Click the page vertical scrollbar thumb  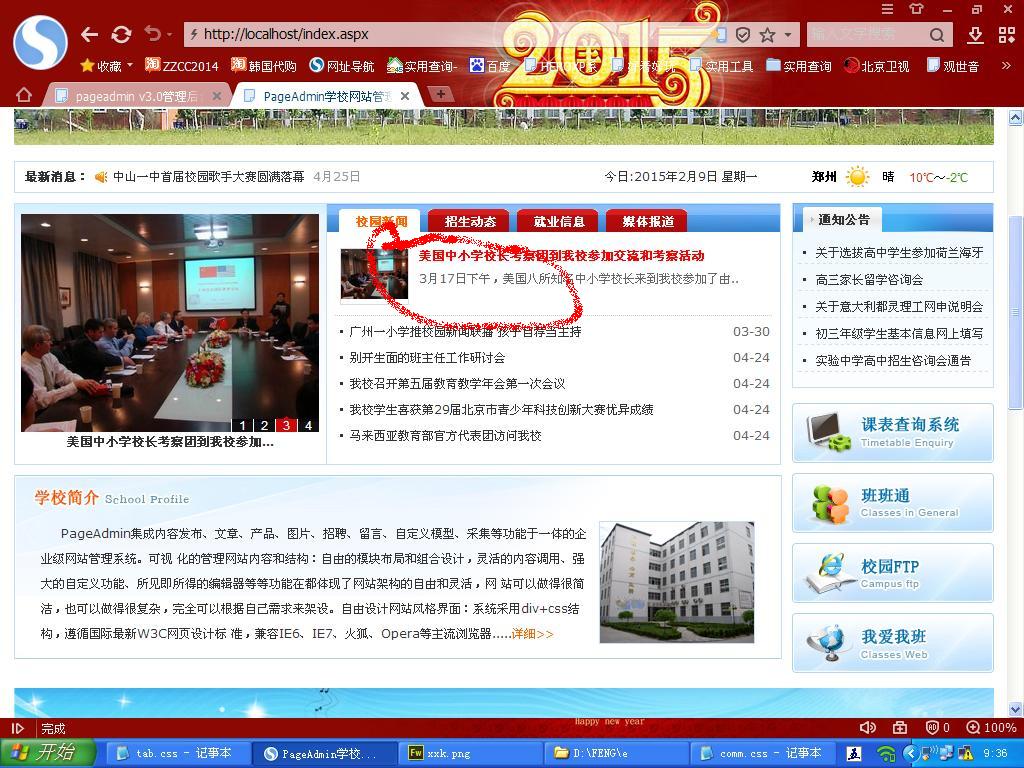point(1016,310)
